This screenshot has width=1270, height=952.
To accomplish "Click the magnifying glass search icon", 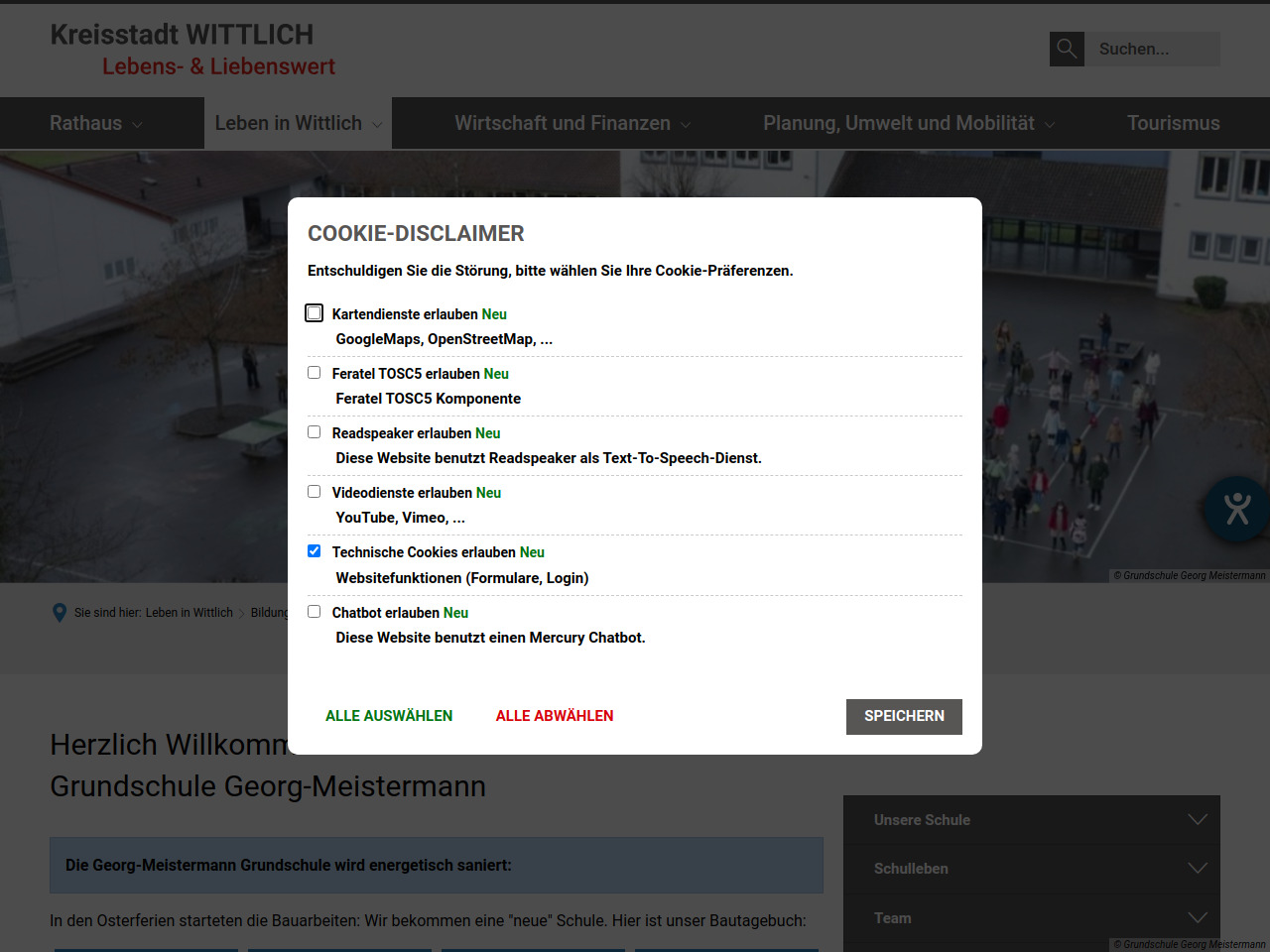I will (x=1067, y=49).
